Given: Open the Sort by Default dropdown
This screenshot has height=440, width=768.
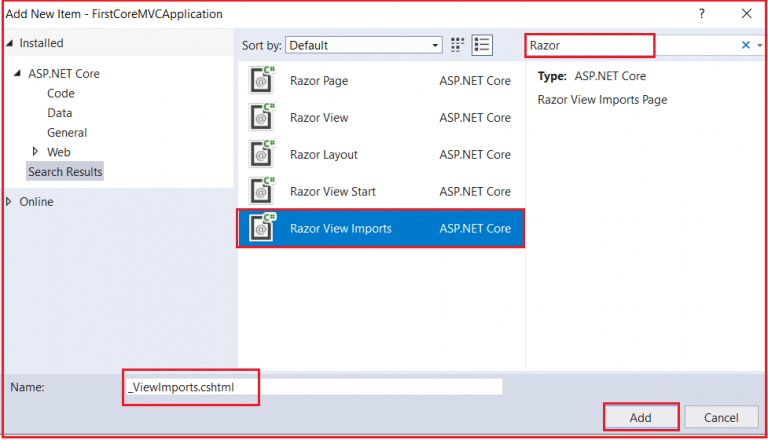Looking at the screenshot, I should coord(364,45).
